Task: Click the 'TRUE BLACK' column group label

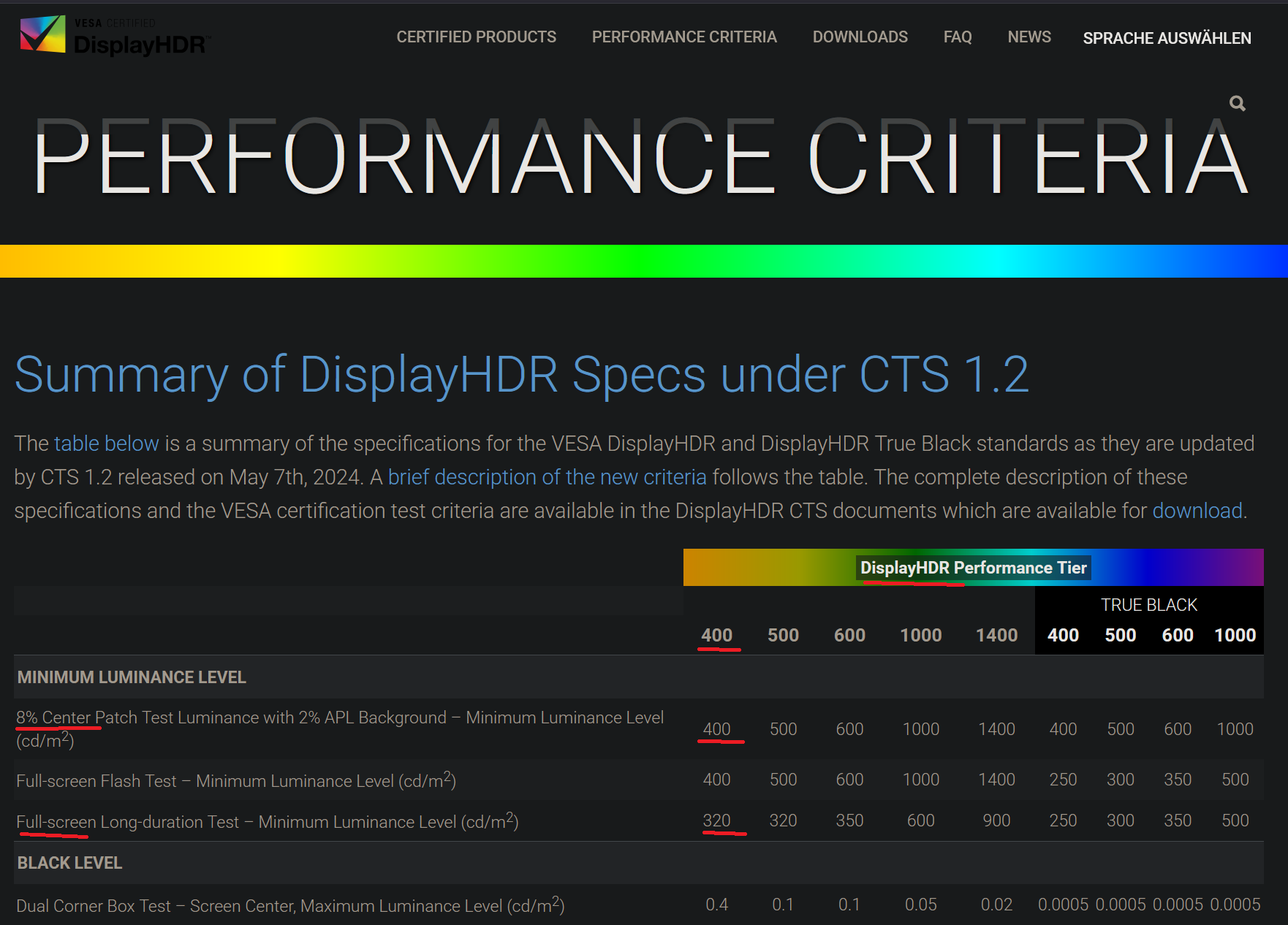Action: tap(1149, 605)
